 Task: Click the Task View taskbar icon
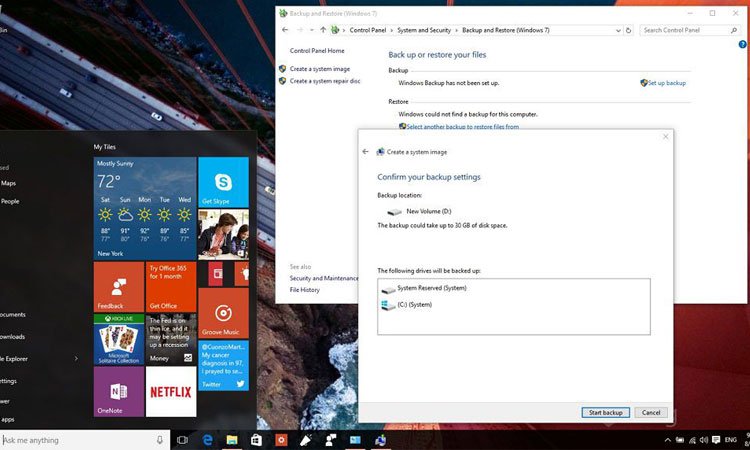pyautogui.click(x=183, y=440)
